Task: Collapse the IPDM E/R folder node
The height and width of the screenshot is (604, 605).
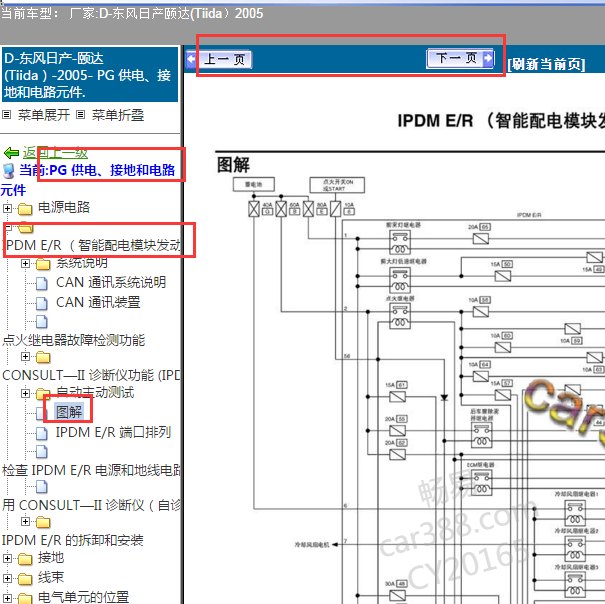Action: 7,227
